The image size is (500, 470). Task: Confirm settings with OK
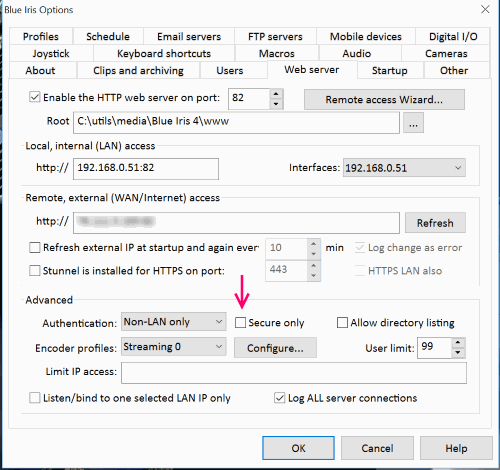298,448
